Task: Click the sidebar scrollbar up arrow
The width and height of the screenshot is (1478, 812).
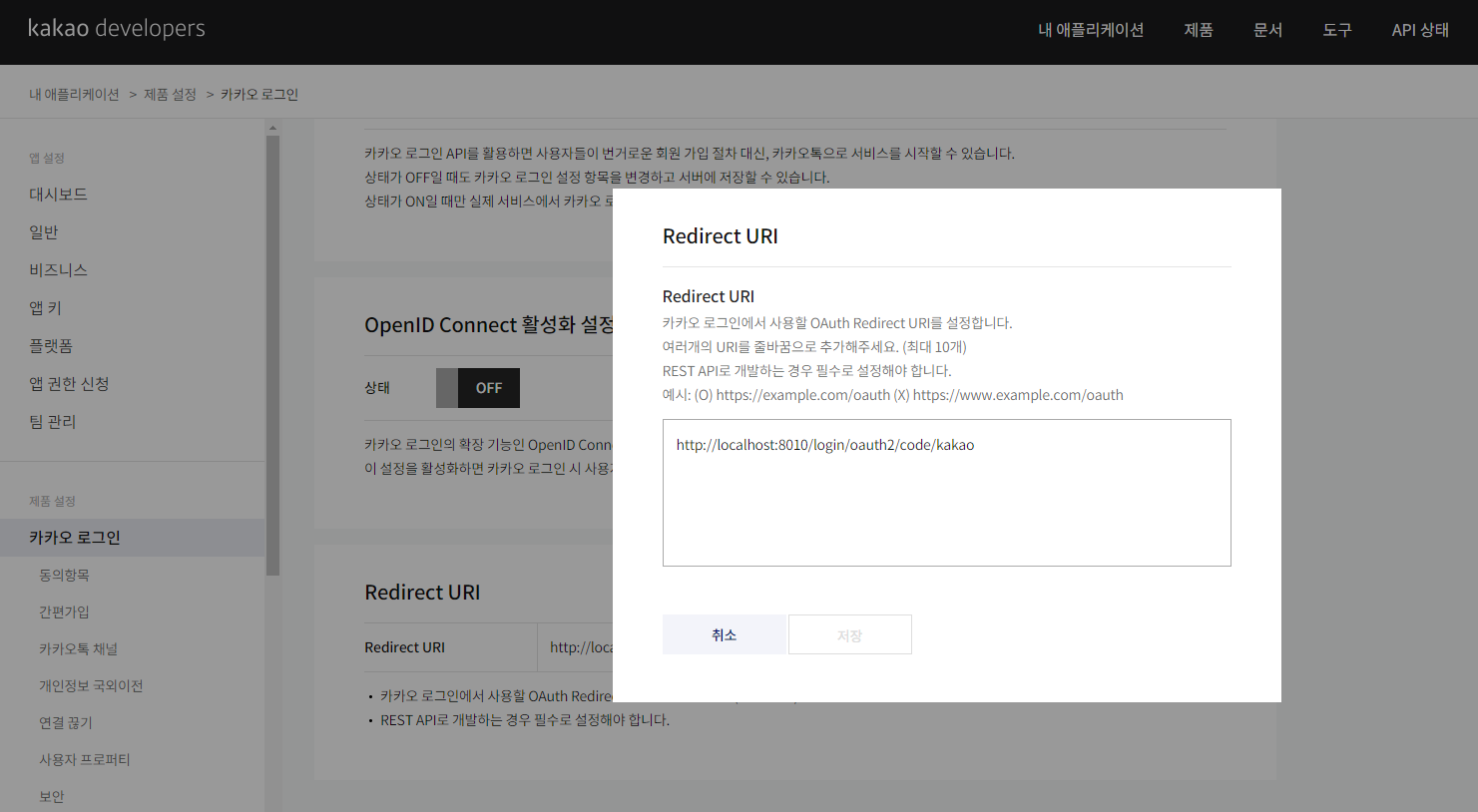Action: (x=272, y=128)
